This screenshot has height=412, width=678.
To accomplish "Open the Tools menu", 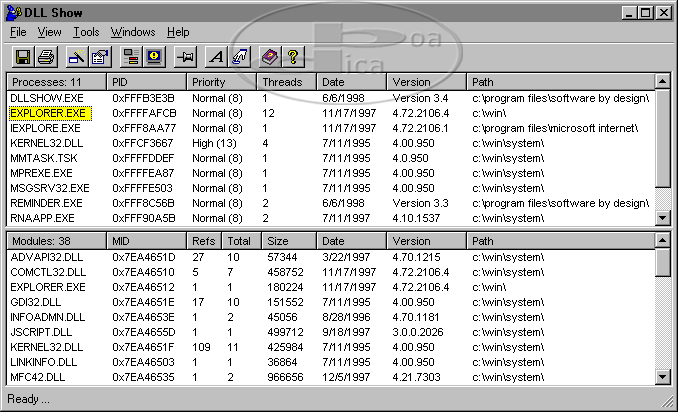I will [86, 32].
